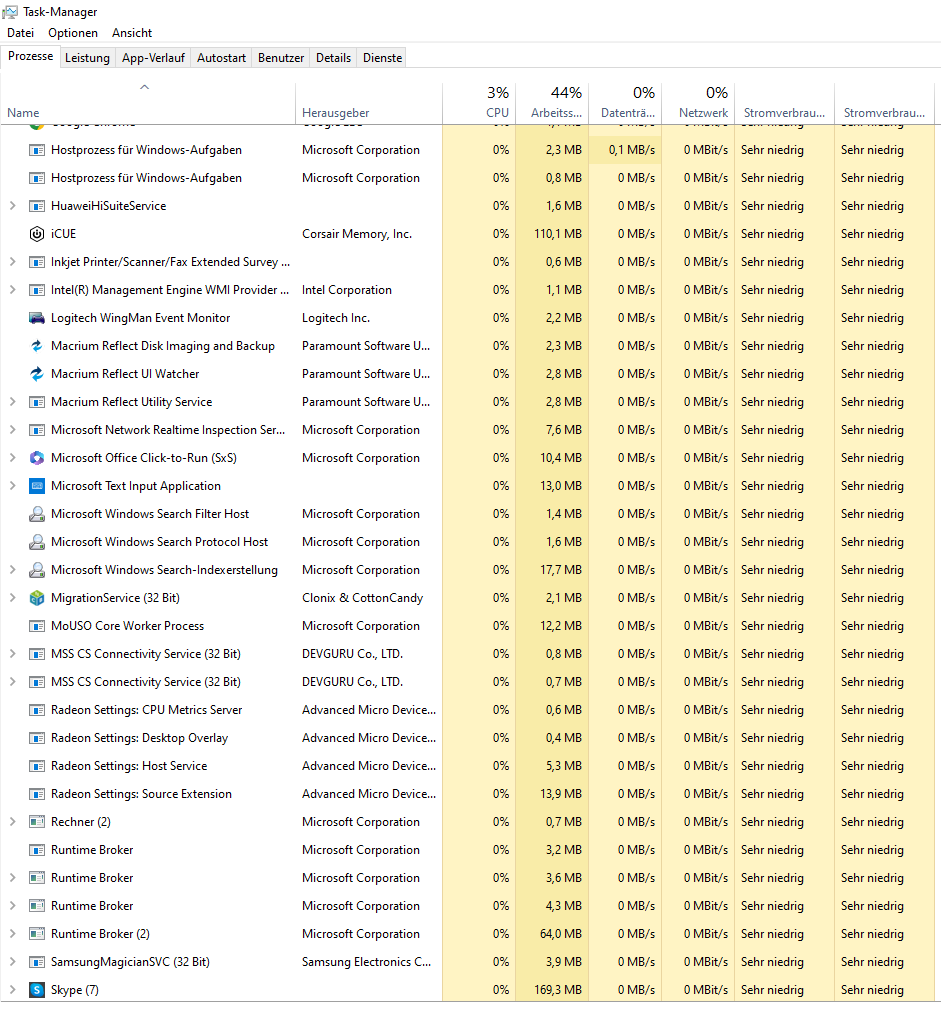Click the Clonix & CottonCandy publisher cell
Screen dimensions: 941x1015
pyautogui.click(x=362, y=597)
